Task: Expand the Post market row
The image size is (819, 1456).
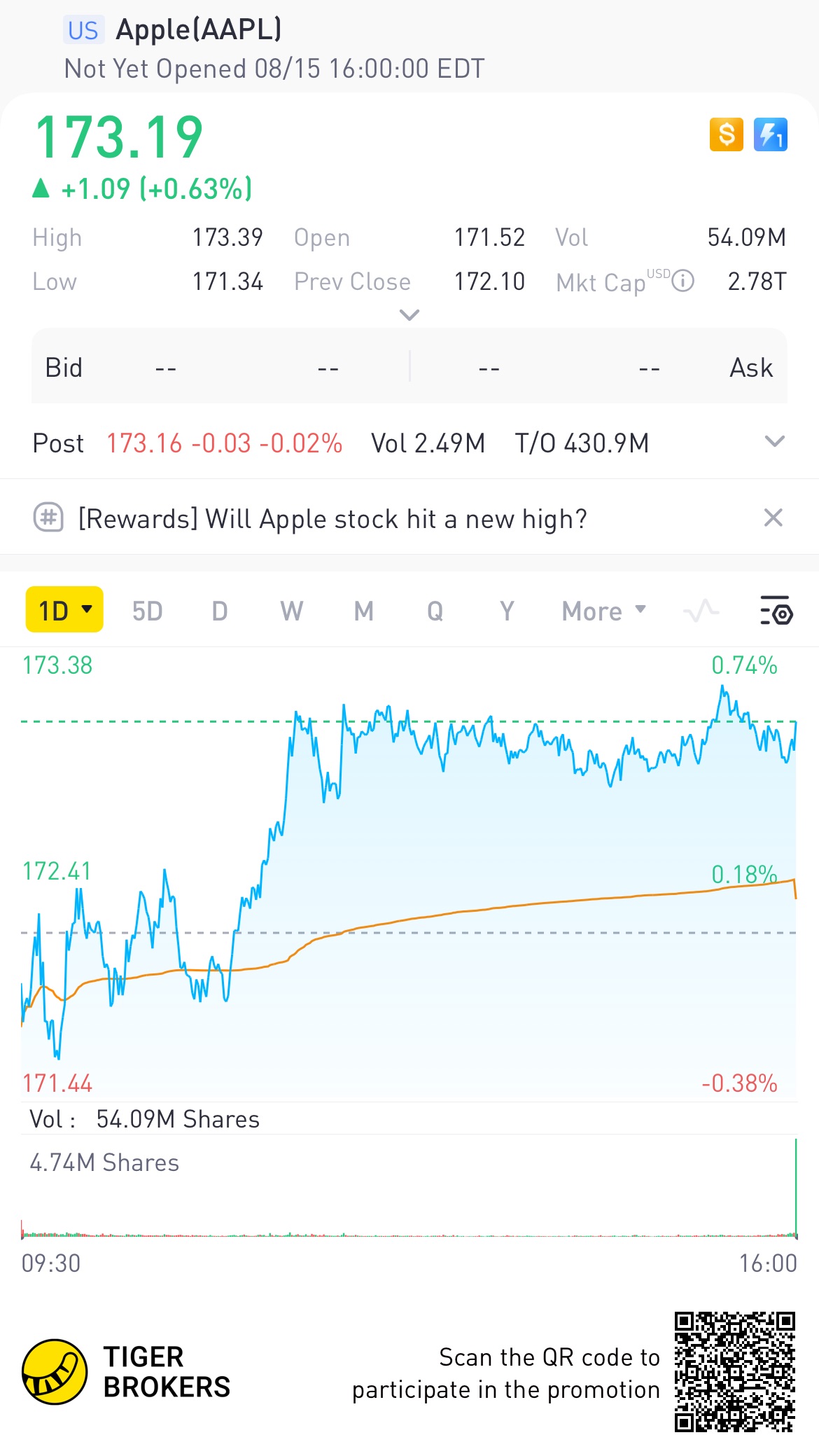Action: click(x=774, y=442)
